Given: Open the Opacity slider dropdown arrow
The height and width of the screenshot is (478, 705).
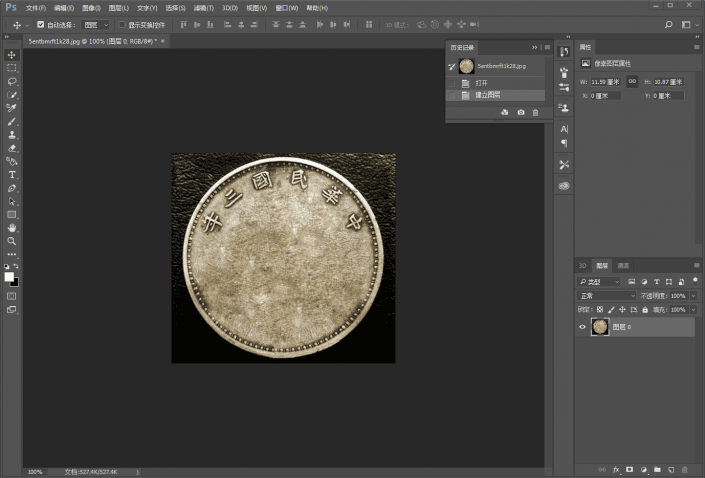Looking at the screenshot, I should pyautogui.click(x=693, y=295).
